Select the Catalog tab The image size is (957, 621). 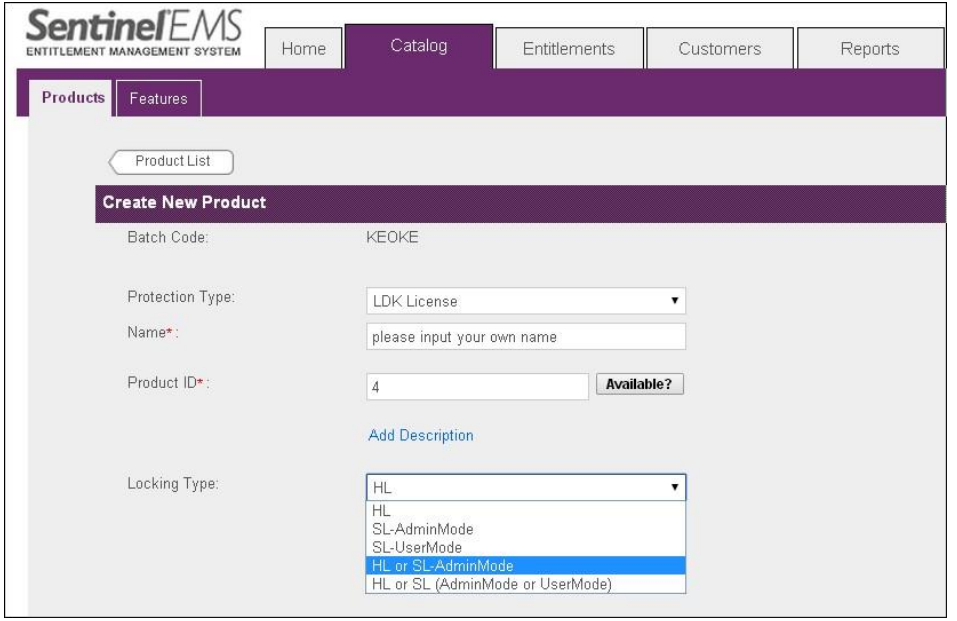tap(418, 46)
